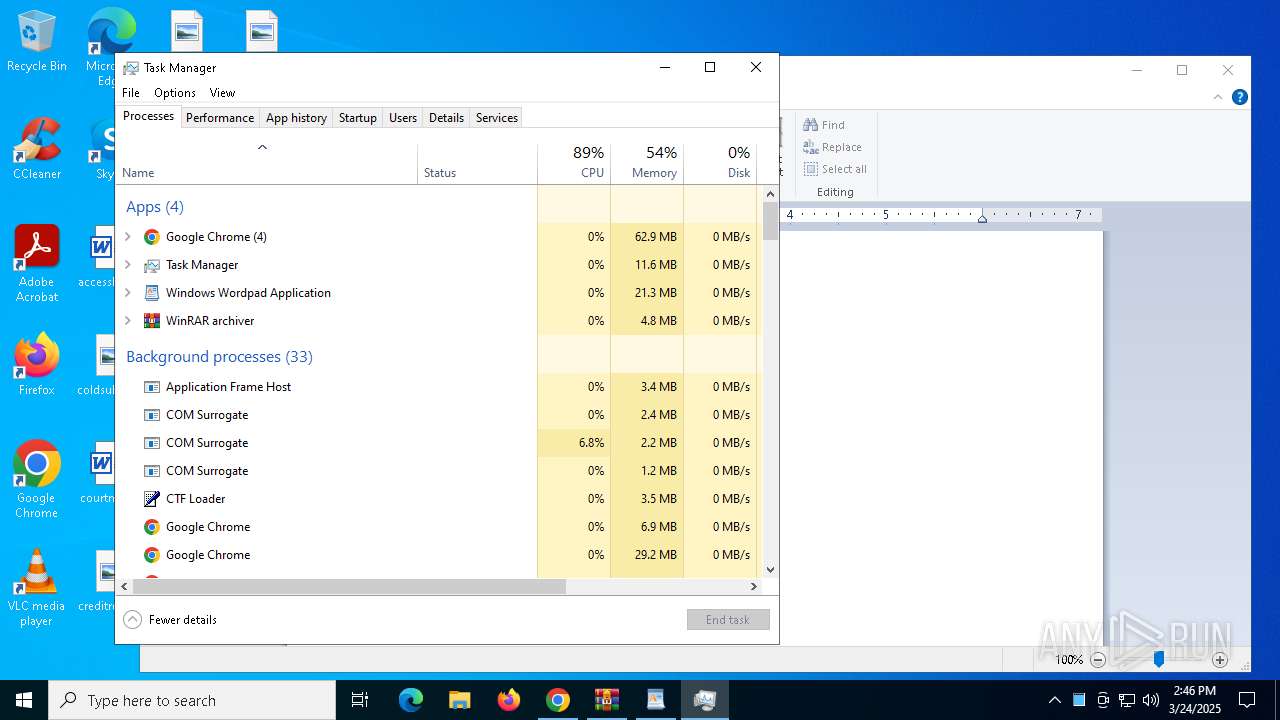Image resolution: width=1280 pixels, height=720 pixels.
Task: Click the Windows Wordpad Application icon
Action: (x=152, y=293)
